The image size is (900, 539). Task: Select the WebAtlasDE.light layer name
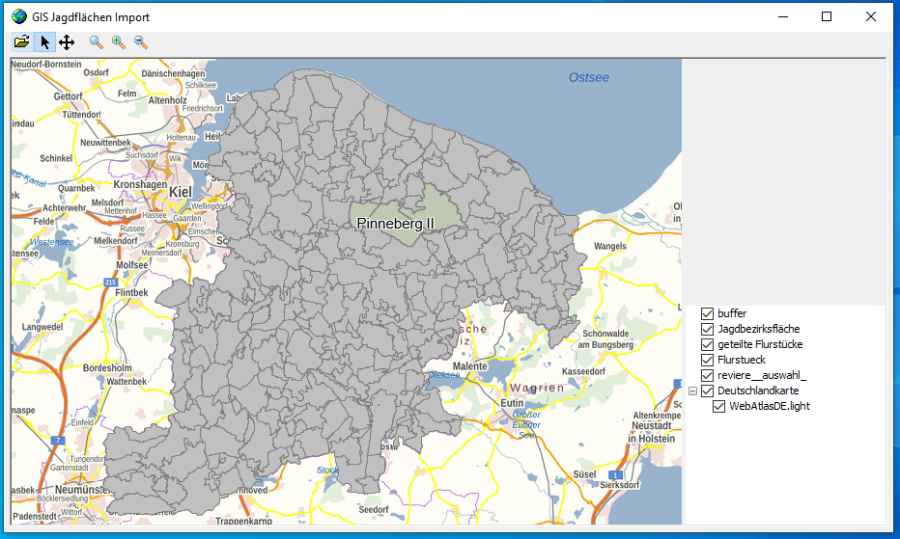pos(769,406)
